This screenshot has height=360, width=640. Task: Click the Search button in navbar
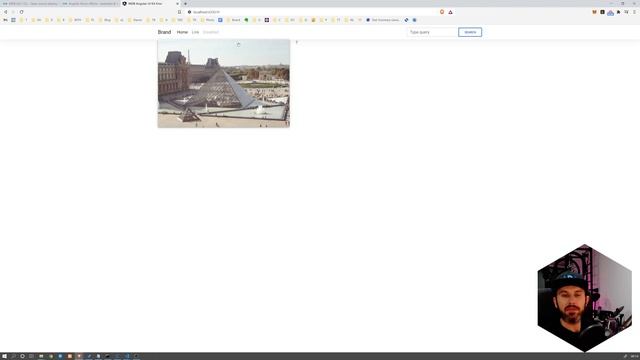pos(470,32)
